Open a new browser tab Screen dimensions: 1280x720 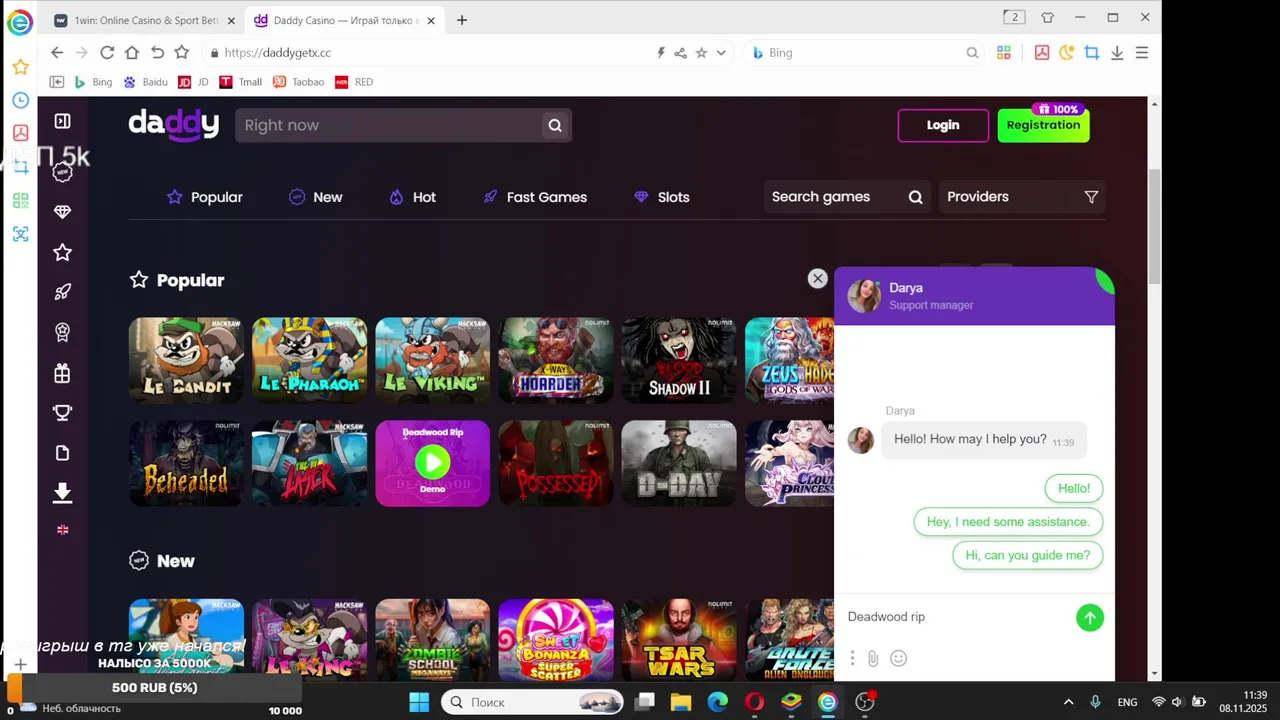tap(461, 20)
